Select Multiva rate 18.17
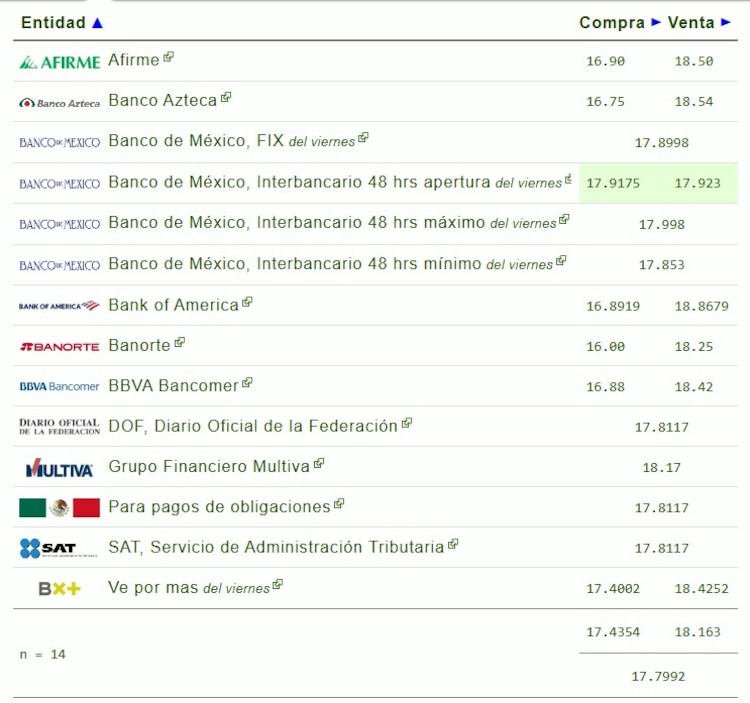 coord(662,468)
